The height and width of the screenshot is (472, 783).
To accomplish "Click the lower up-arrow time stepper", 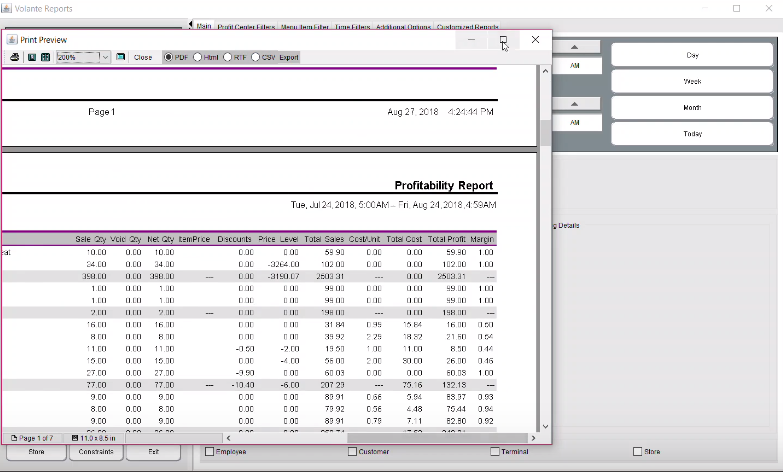I will click(x=575, y=103).
